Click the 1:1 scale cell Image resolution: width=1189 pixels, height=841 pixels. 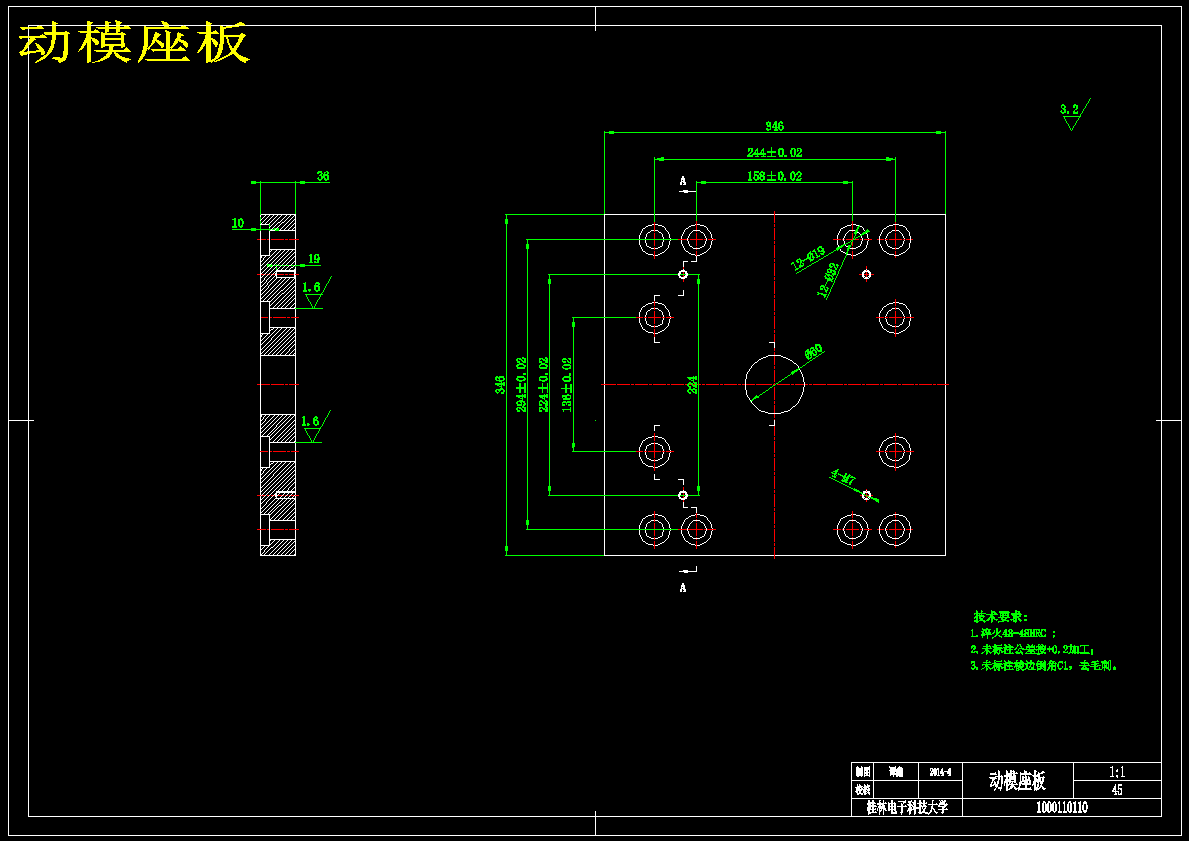point(1117,772)
